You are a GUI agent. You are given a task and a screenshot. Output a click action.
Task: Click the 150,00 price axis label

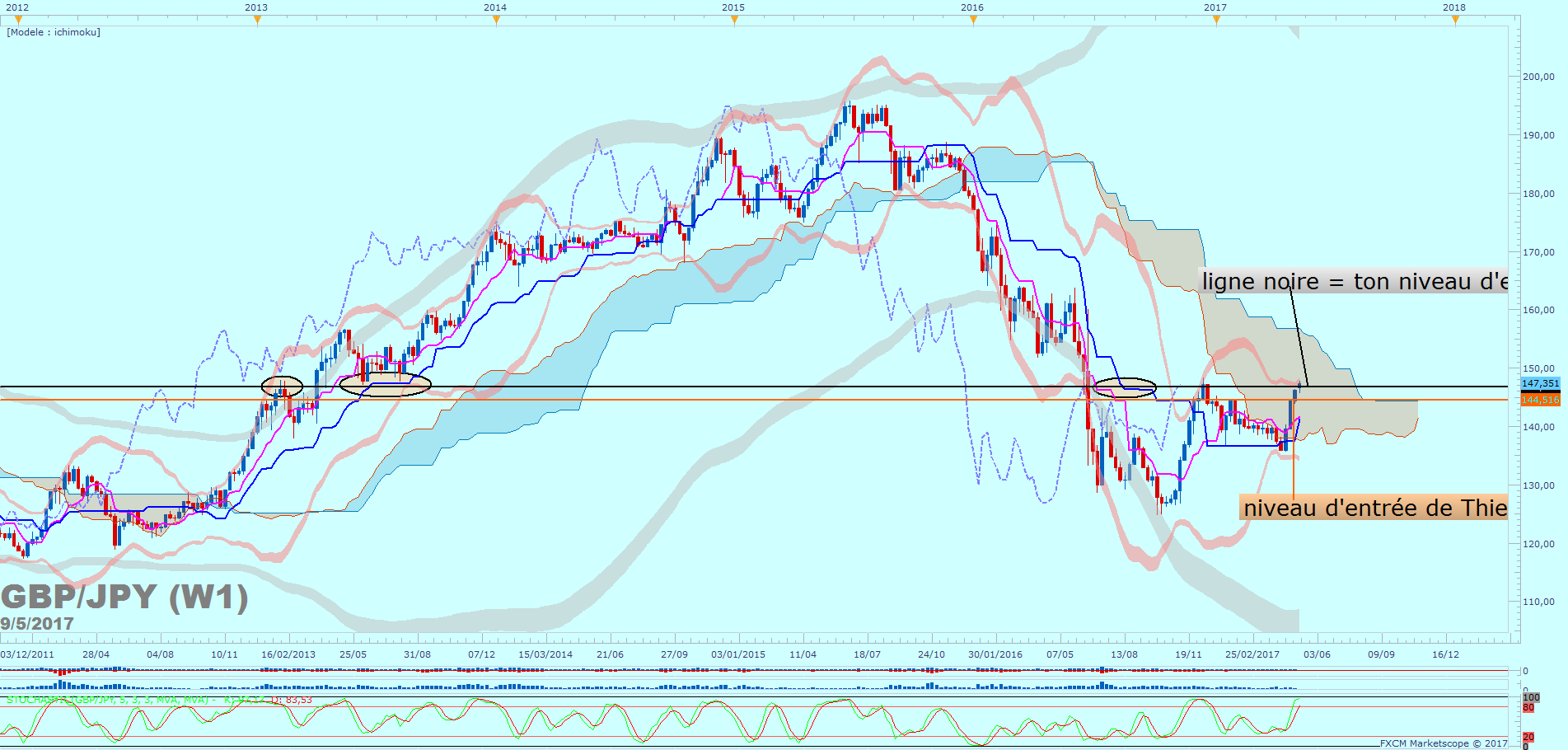[x=1538, y=368]
